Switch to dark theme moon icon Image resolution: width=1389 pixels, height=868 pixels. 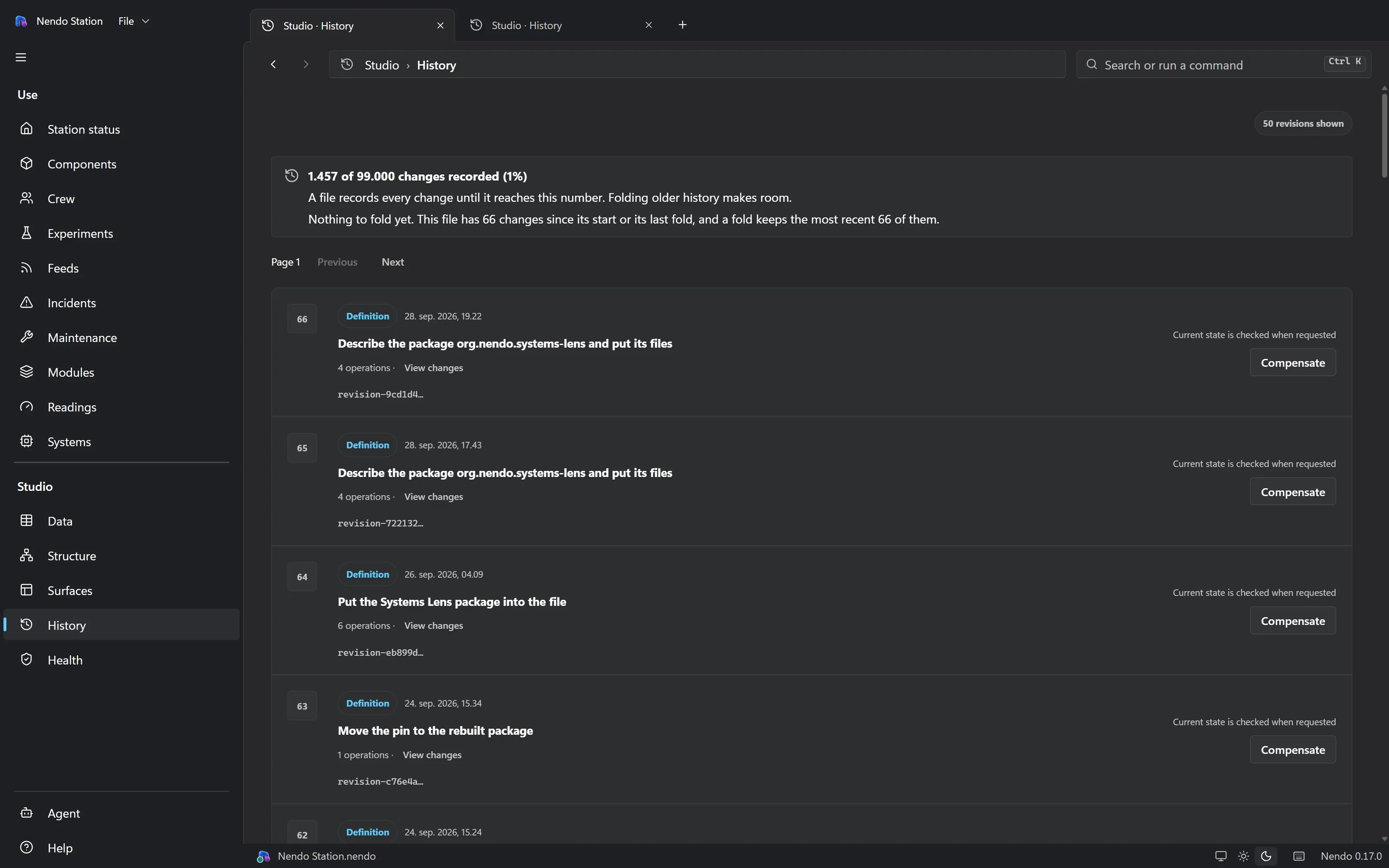click(1266, 856)
